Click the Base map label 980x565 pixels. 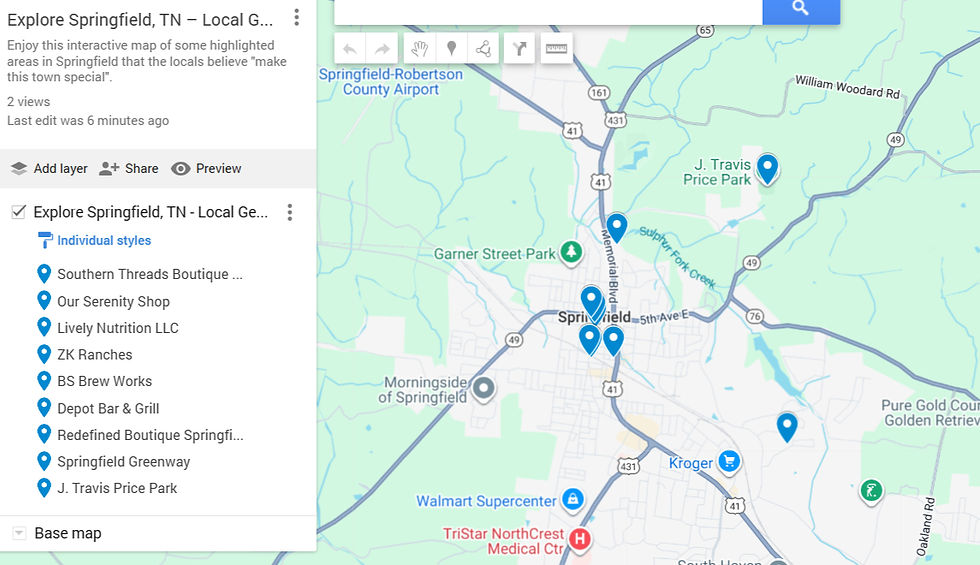pyautogui.click(x=68, y=533)
